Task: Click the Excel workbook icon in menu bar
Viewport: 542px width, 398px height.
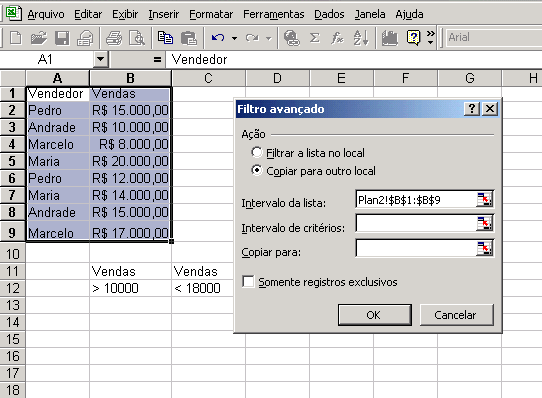Action: [x=13, y=13]
